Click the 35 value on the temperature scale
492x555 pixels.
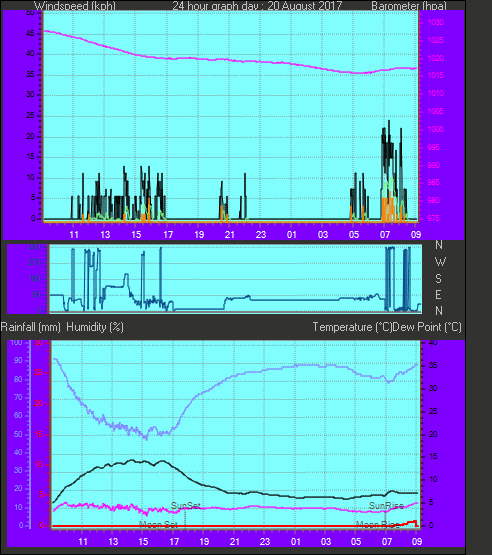tap(433, 365)
